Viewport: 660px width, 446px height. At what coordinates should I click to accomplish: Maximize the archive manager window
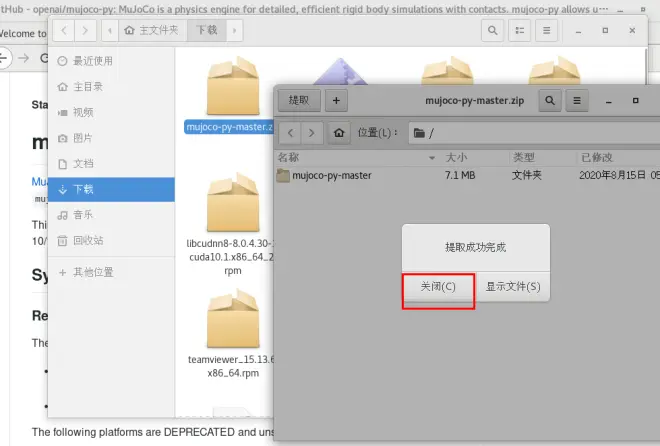tap(636, 101)
